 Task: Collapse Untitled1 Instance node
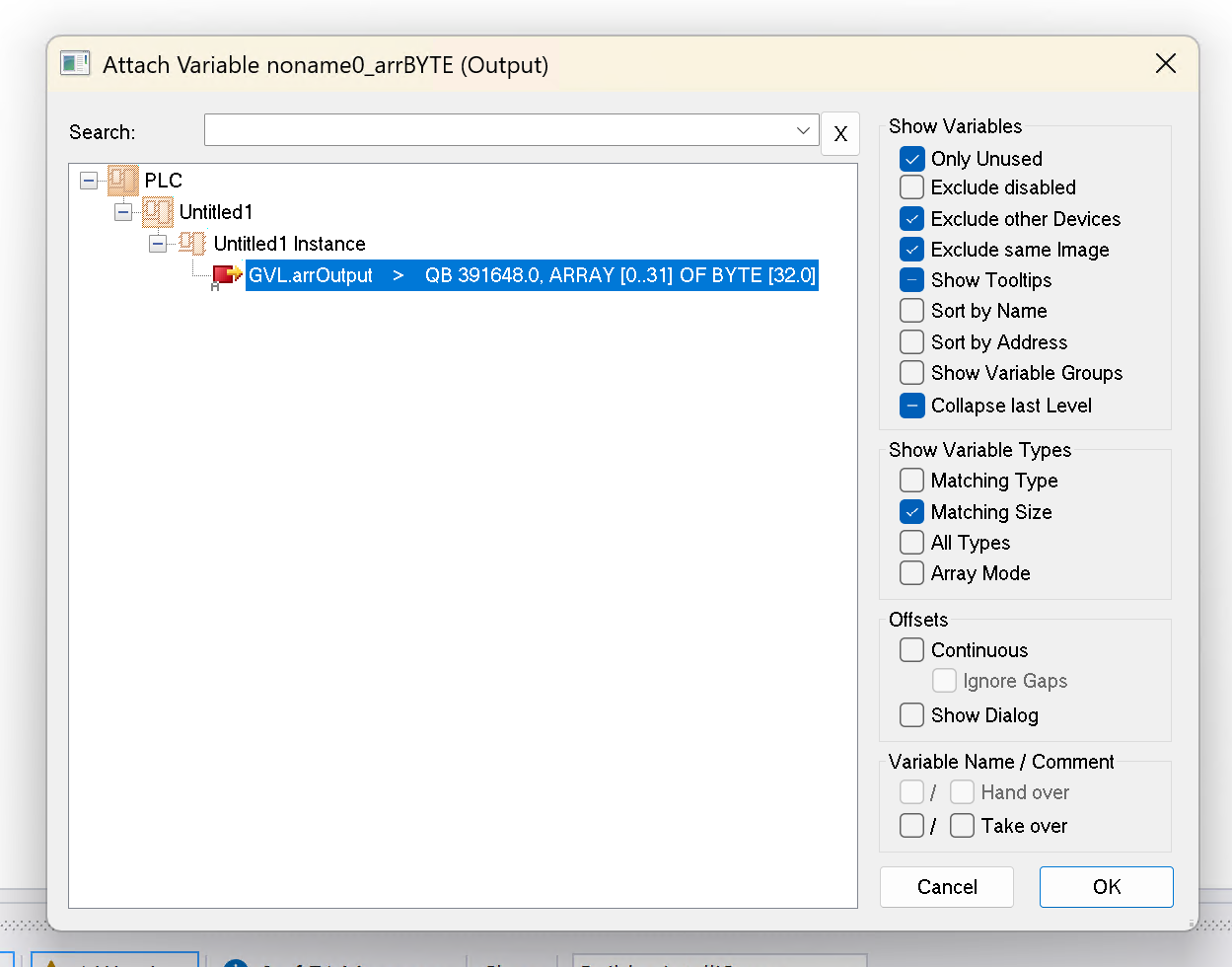pyautogui.click(x=158, y=244)
